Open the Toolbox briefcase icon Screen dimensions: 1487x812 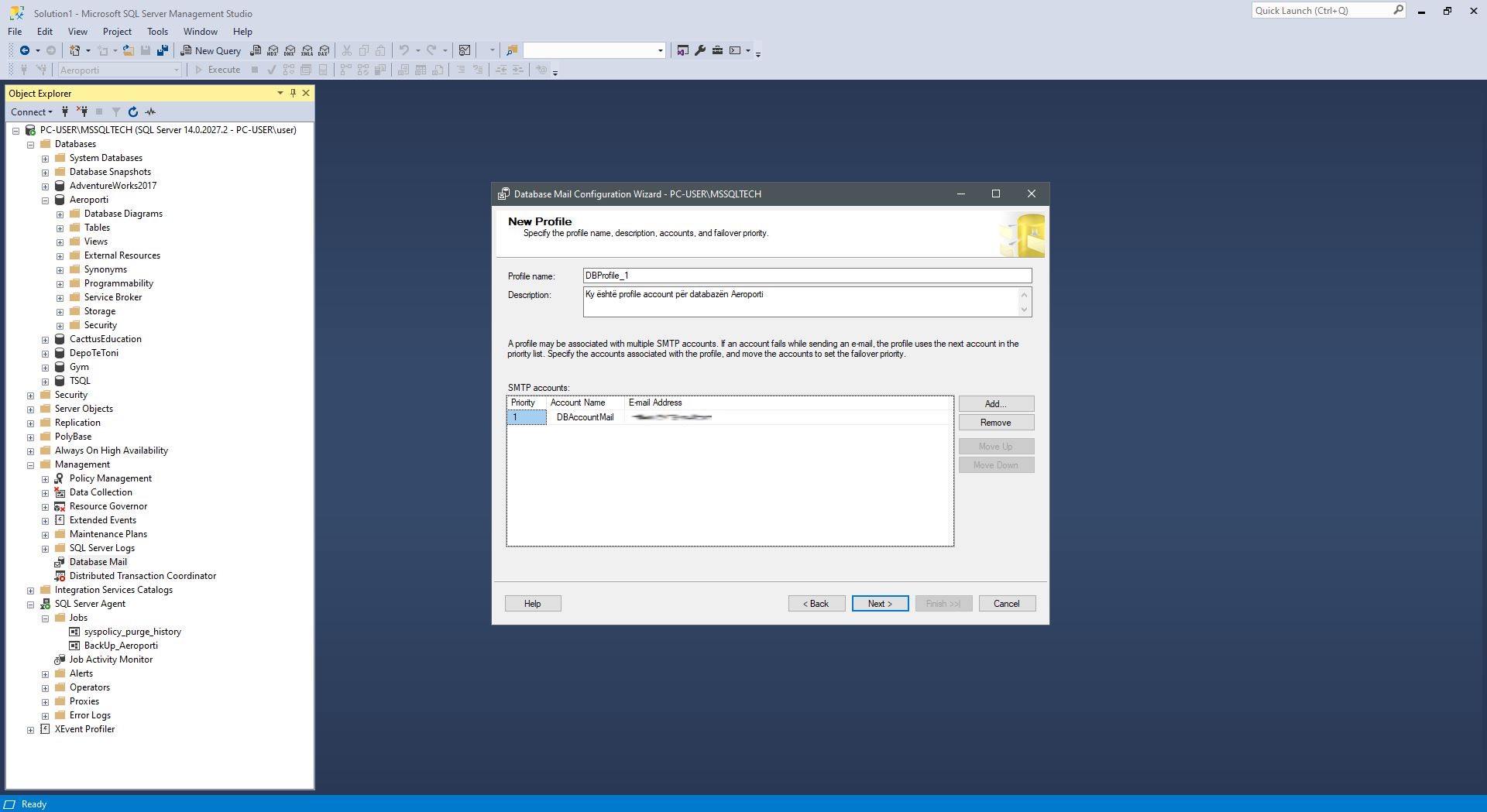717,50
